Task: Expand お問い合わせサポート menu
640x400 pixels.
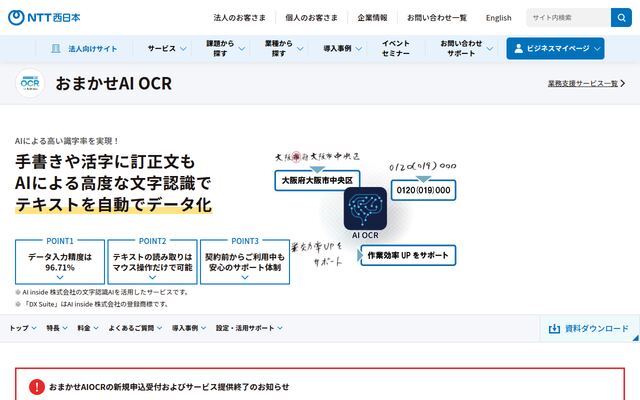Action: click(467, 49)
